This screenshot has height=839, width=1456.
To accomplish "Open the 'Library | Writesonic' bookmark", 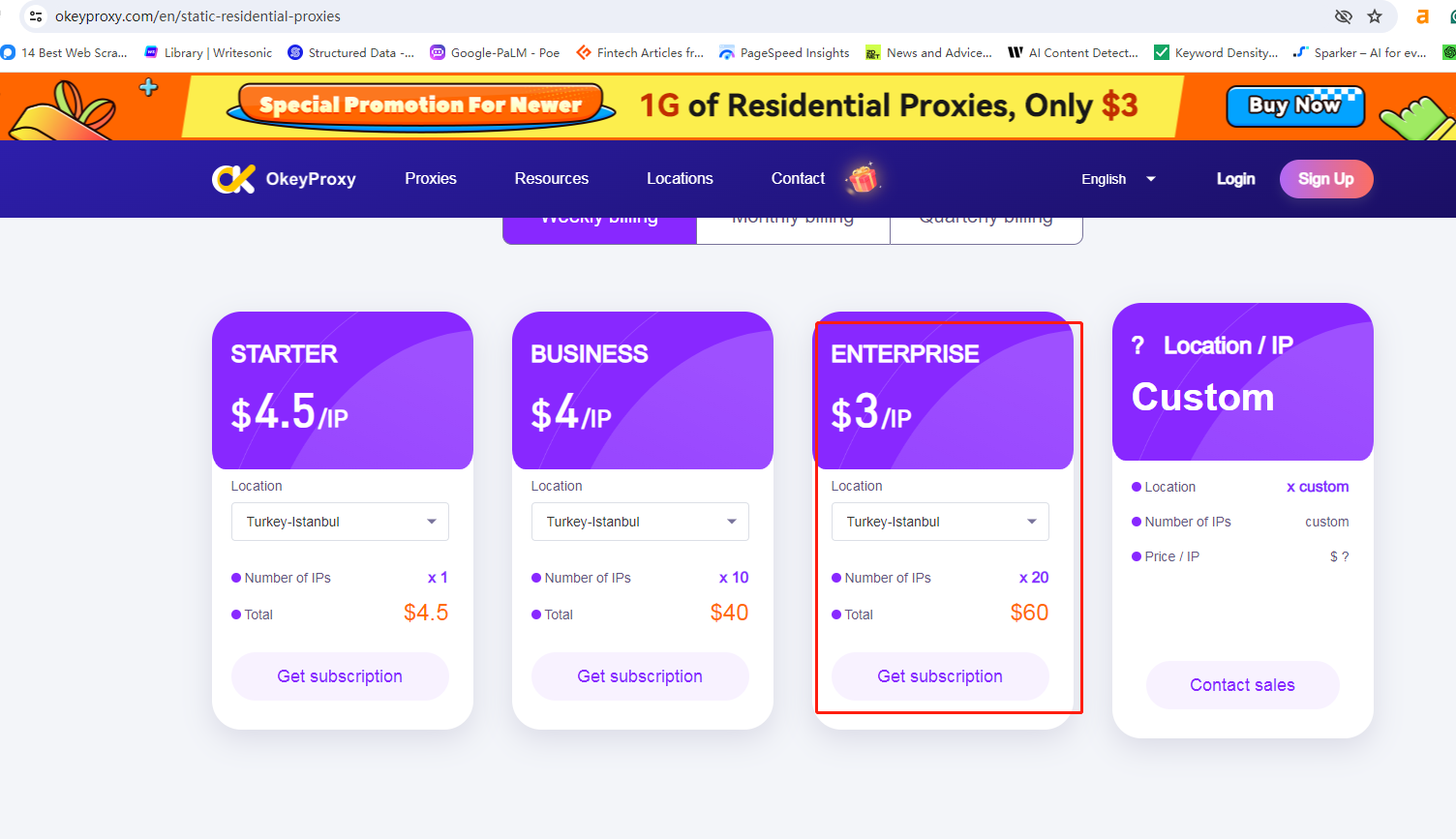I will (x=208, y=53).
